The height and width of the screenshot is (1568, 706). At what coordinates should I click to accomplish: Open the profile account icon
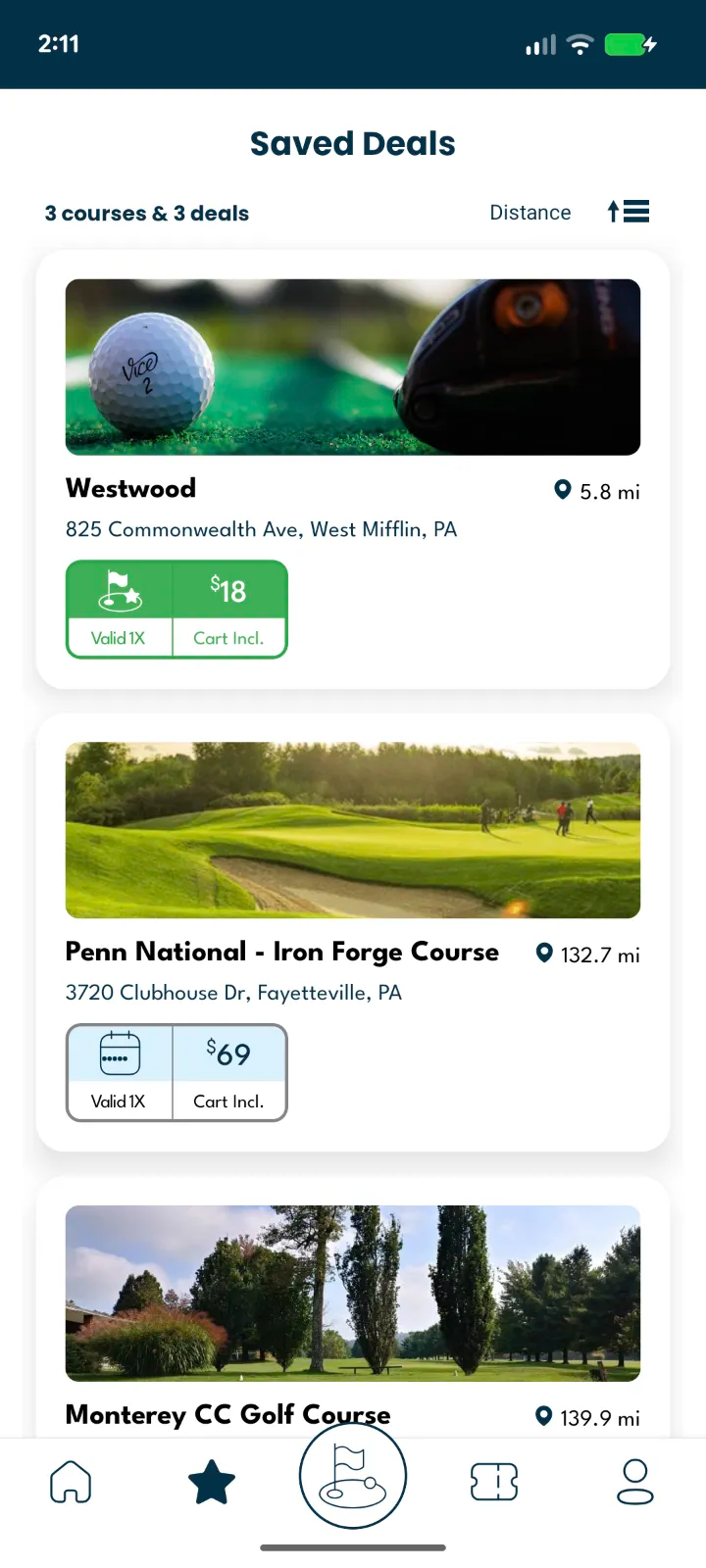point(635,1482)
